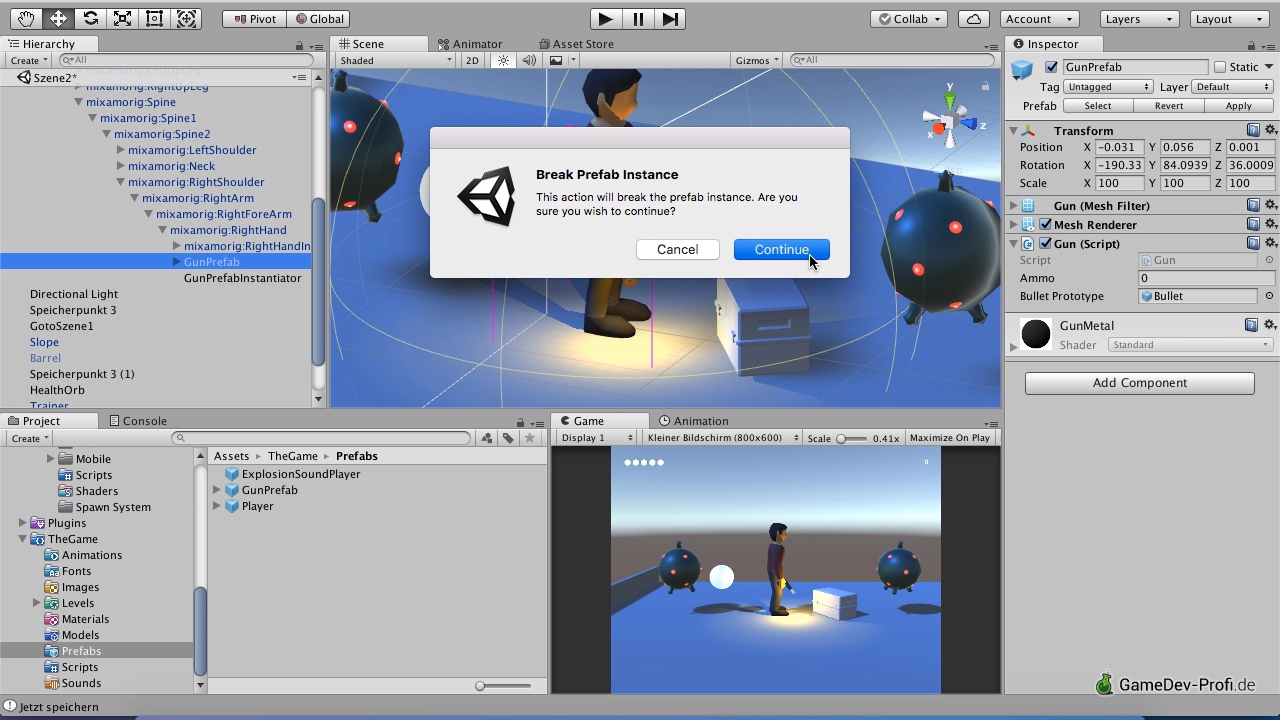Open Transform component help icon
This screenshot has width=1280, height=720.
tap(1253, 130)
